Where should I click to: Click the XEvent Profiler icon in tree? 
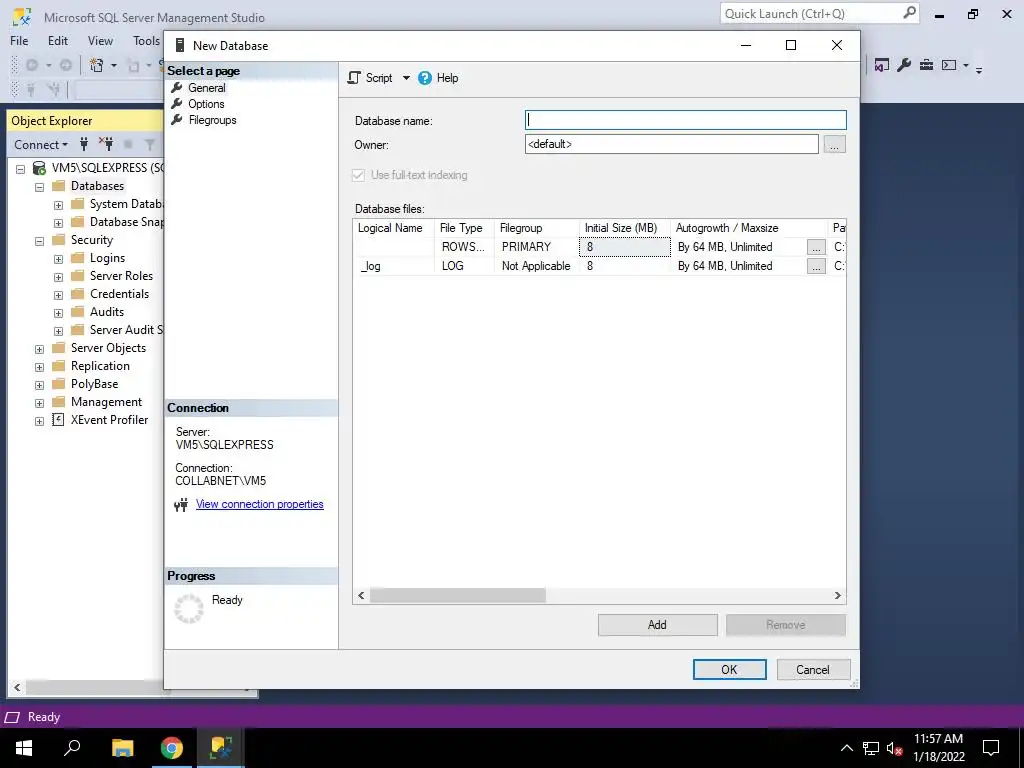tap(58, 419)
